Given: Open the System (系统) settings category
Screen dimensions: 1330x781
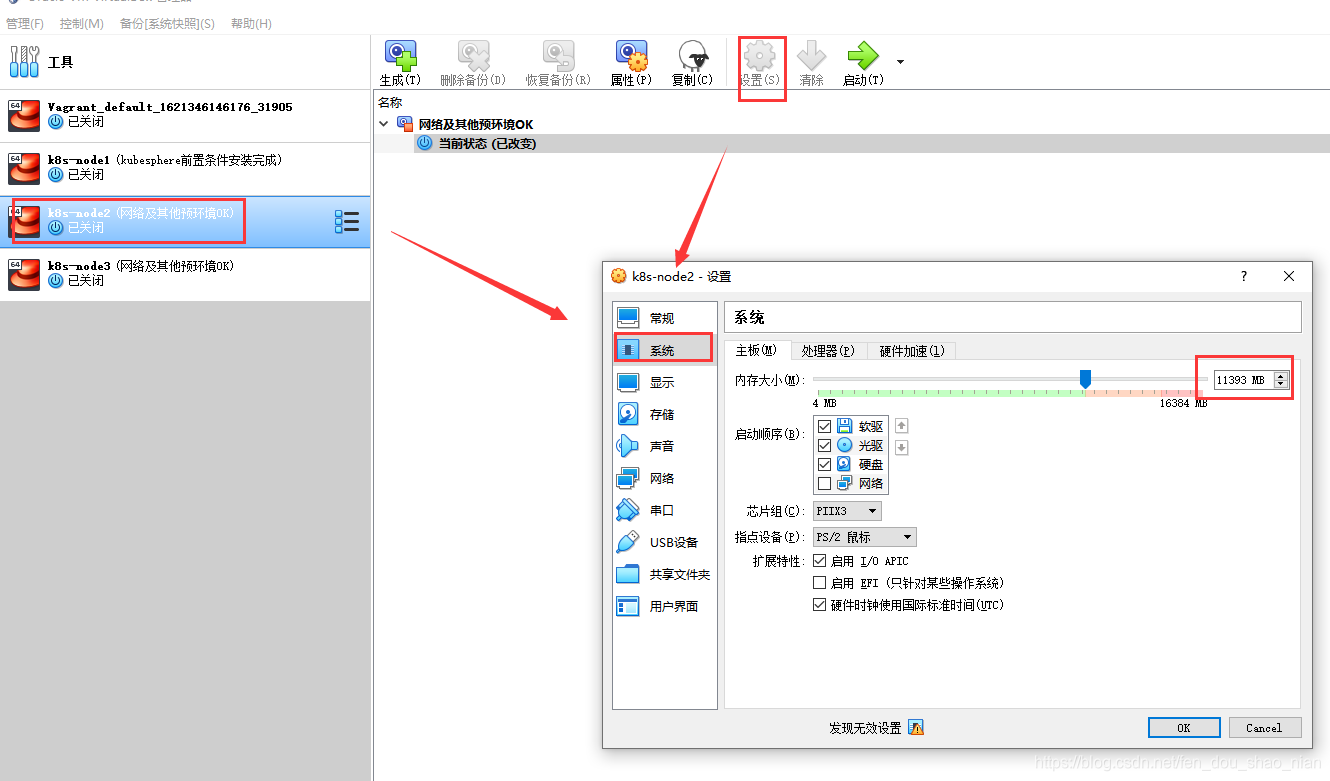Looking at the screenshot, I should point(664,350).
